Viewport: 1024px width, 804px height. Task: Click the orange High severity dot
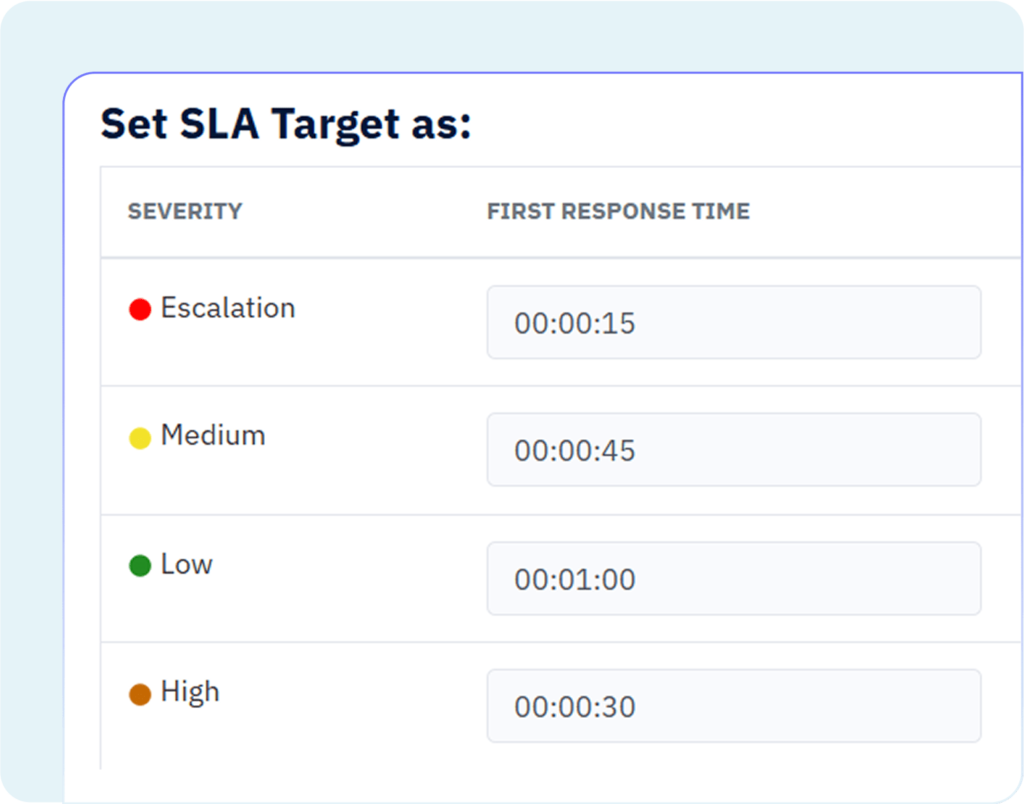140,694
